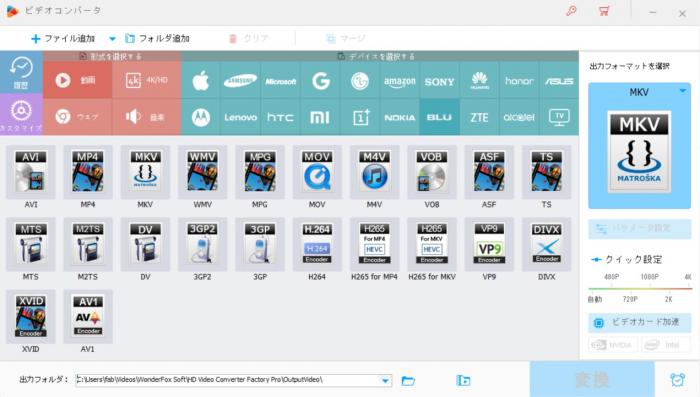Select Honor device category
The image size is (700, 397).
click(x=519, y=81)
